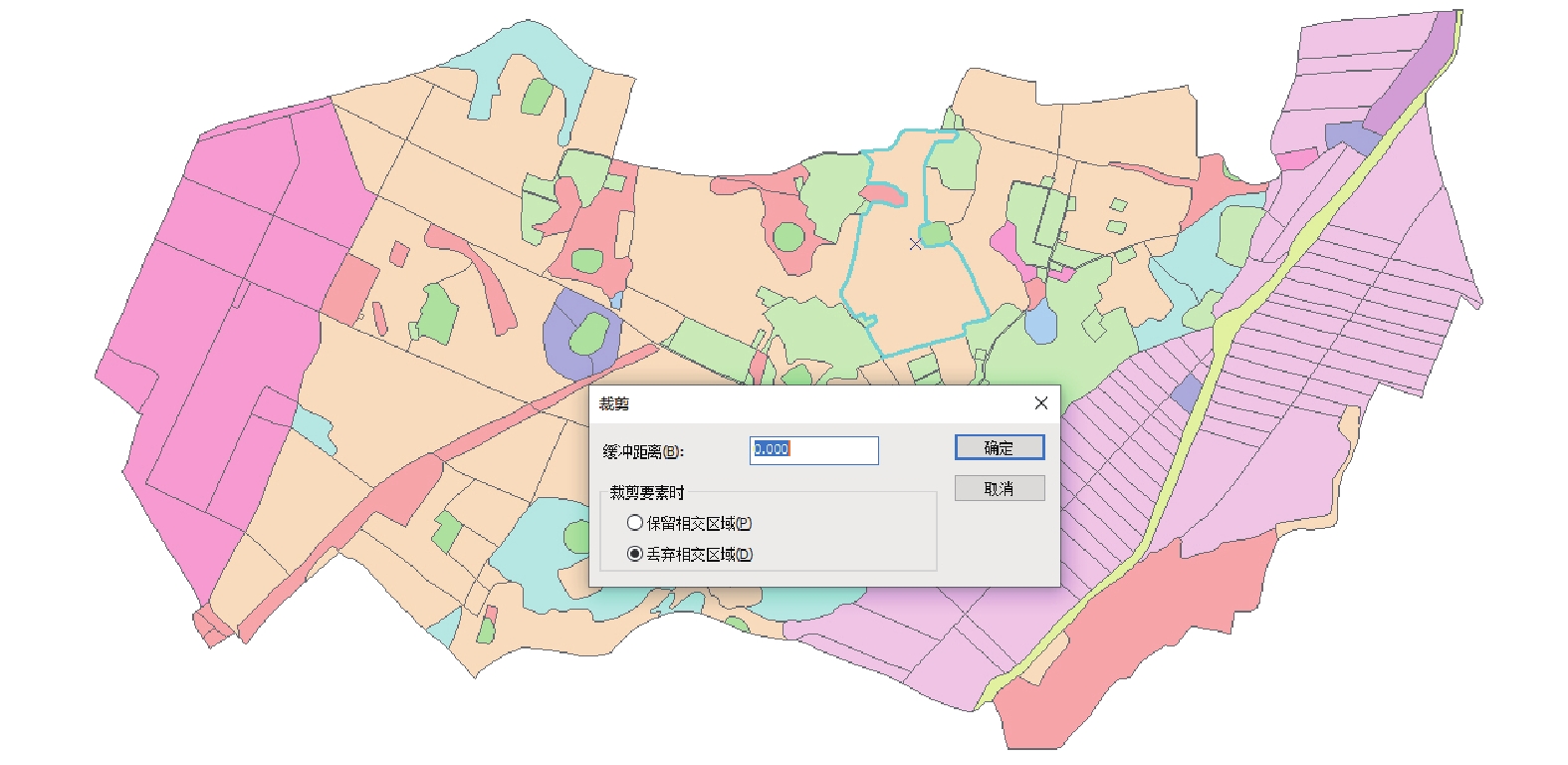Click the 缓冲距离(B) label
Image resolution: width=1568 pixels, height=765 pixels.
click(643, 451)
